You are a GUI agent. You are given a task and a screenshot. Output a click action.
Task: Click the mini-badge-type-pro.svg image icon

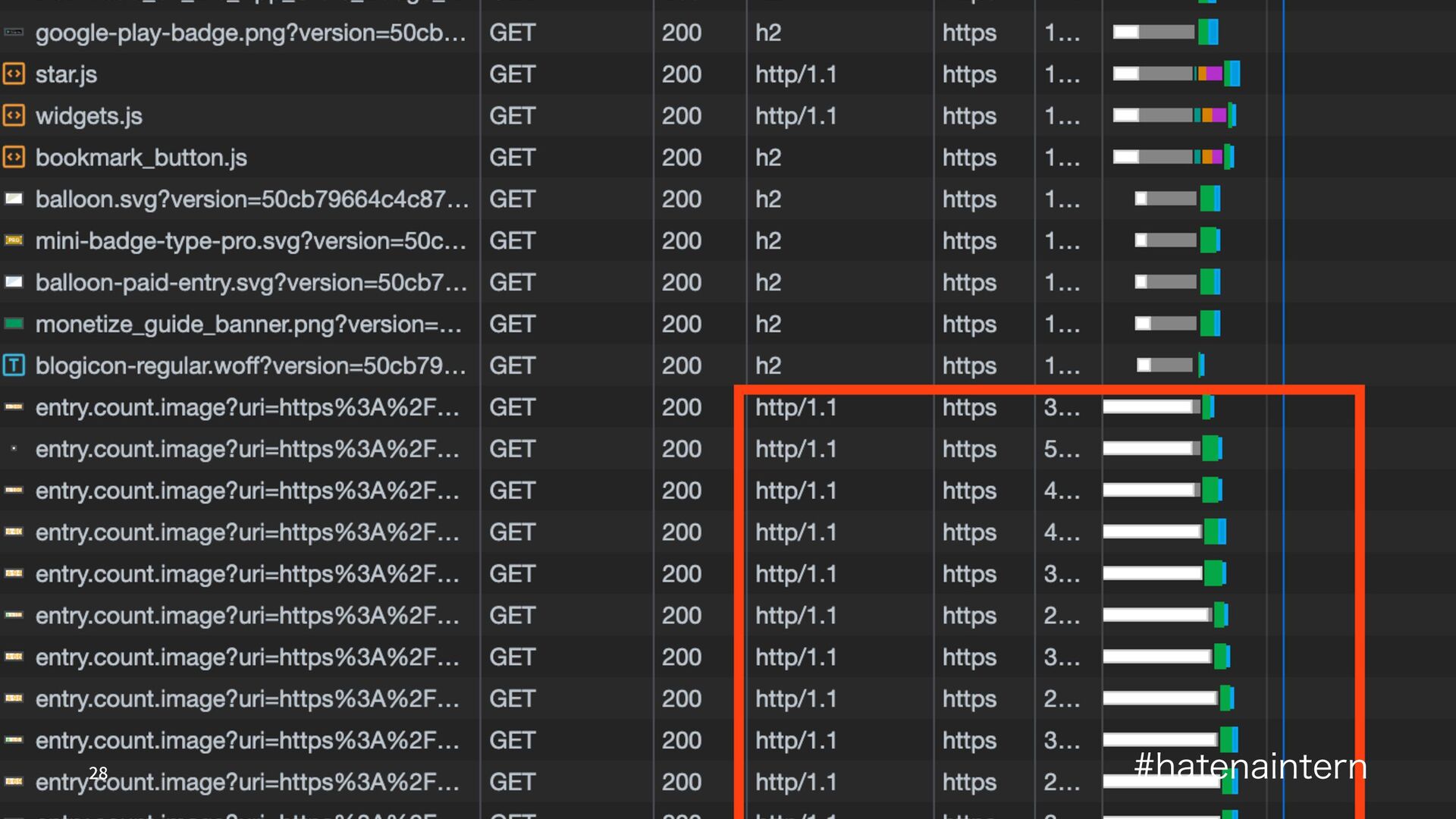[14, 240]
